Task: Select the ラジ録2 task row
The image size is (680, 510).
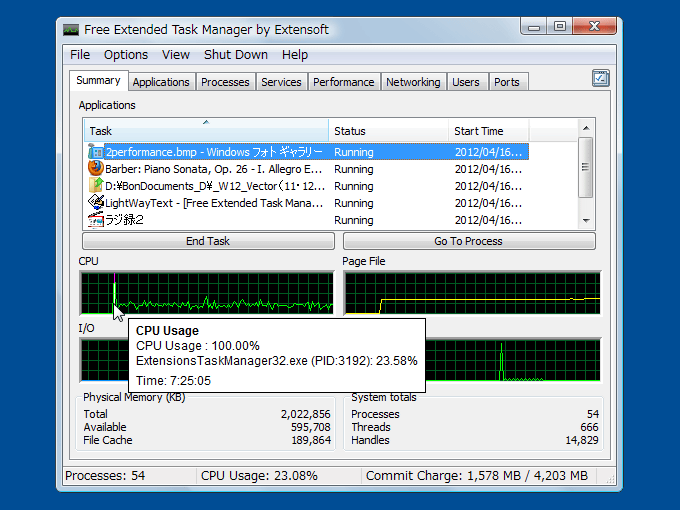Action: [307, 220]
